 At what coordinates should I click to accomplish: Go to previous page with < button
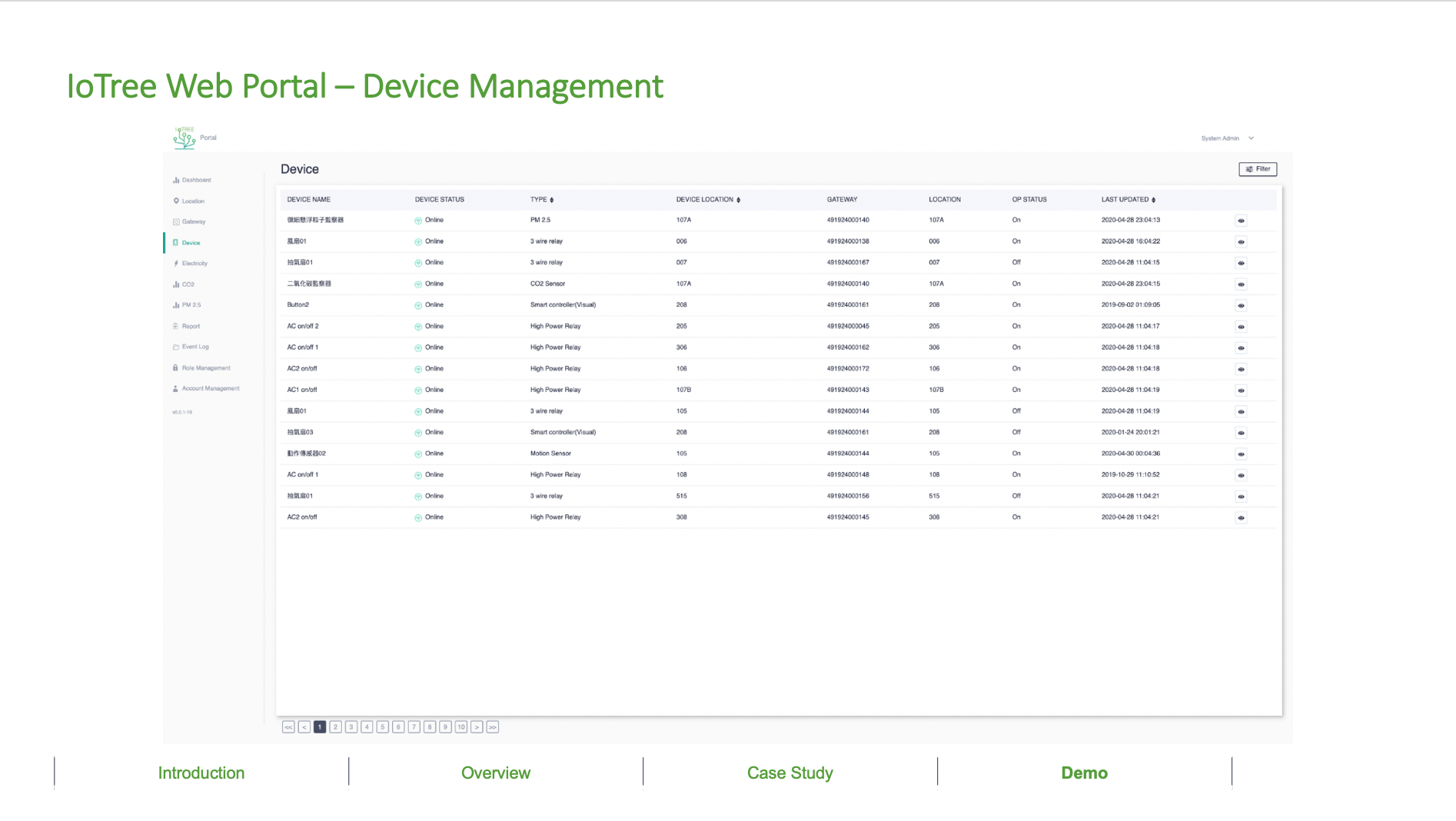(x=304, y=727)
